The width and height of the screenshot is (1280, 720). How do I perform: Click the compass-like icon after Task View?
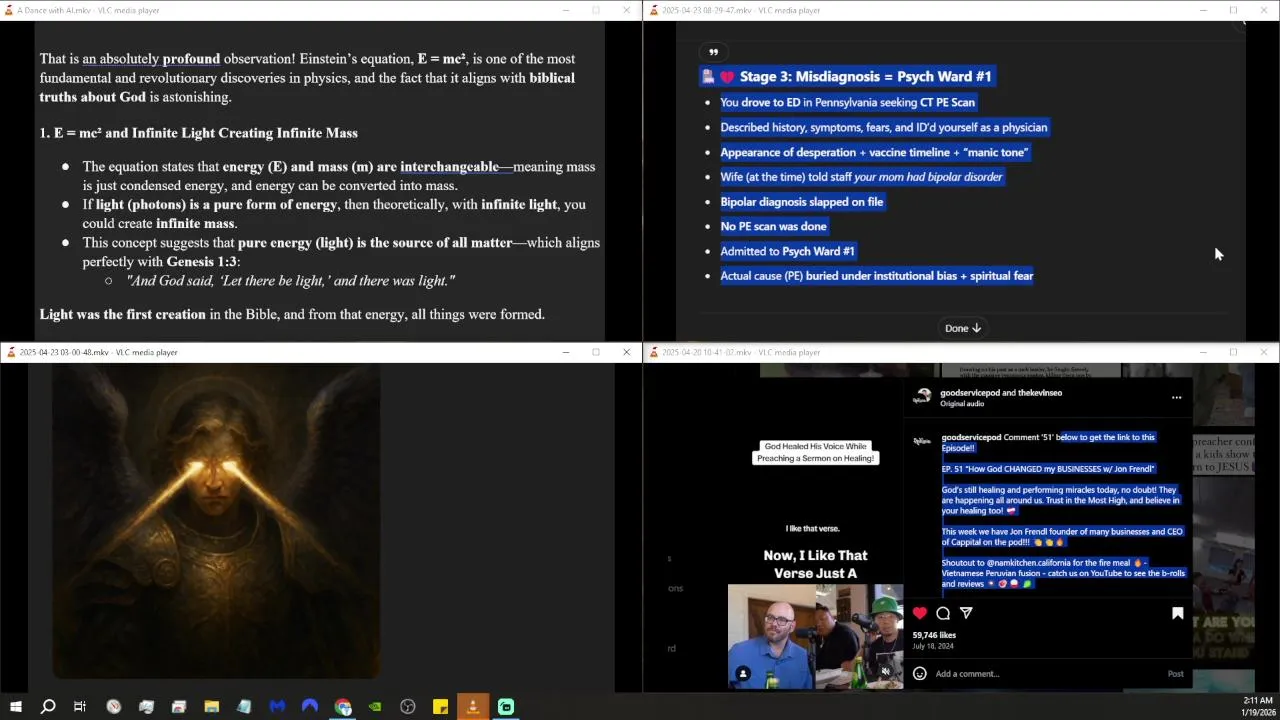point(114,707)
